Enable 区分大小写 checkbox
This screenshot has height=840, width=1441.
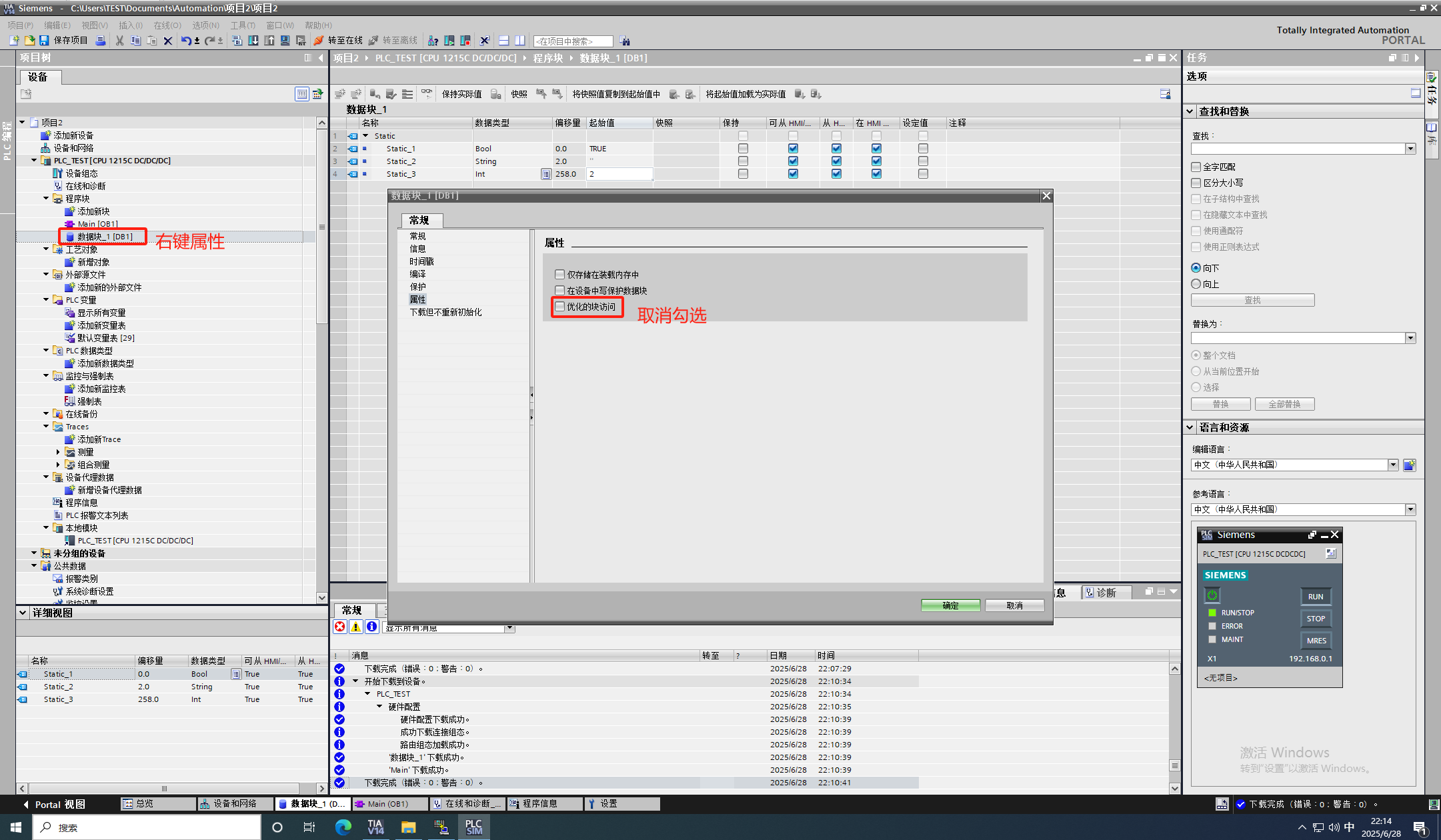tap(1196, 183)
